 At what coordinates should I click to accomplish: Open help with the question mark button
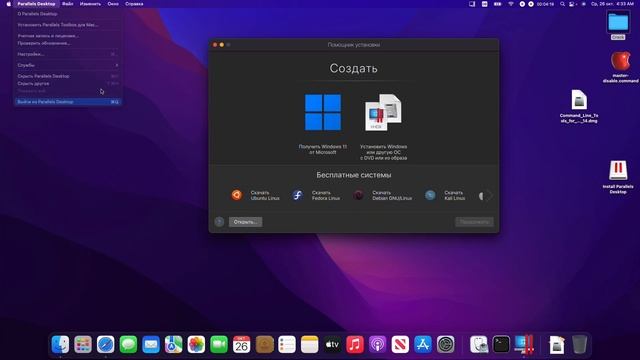(x=219, y=222)
